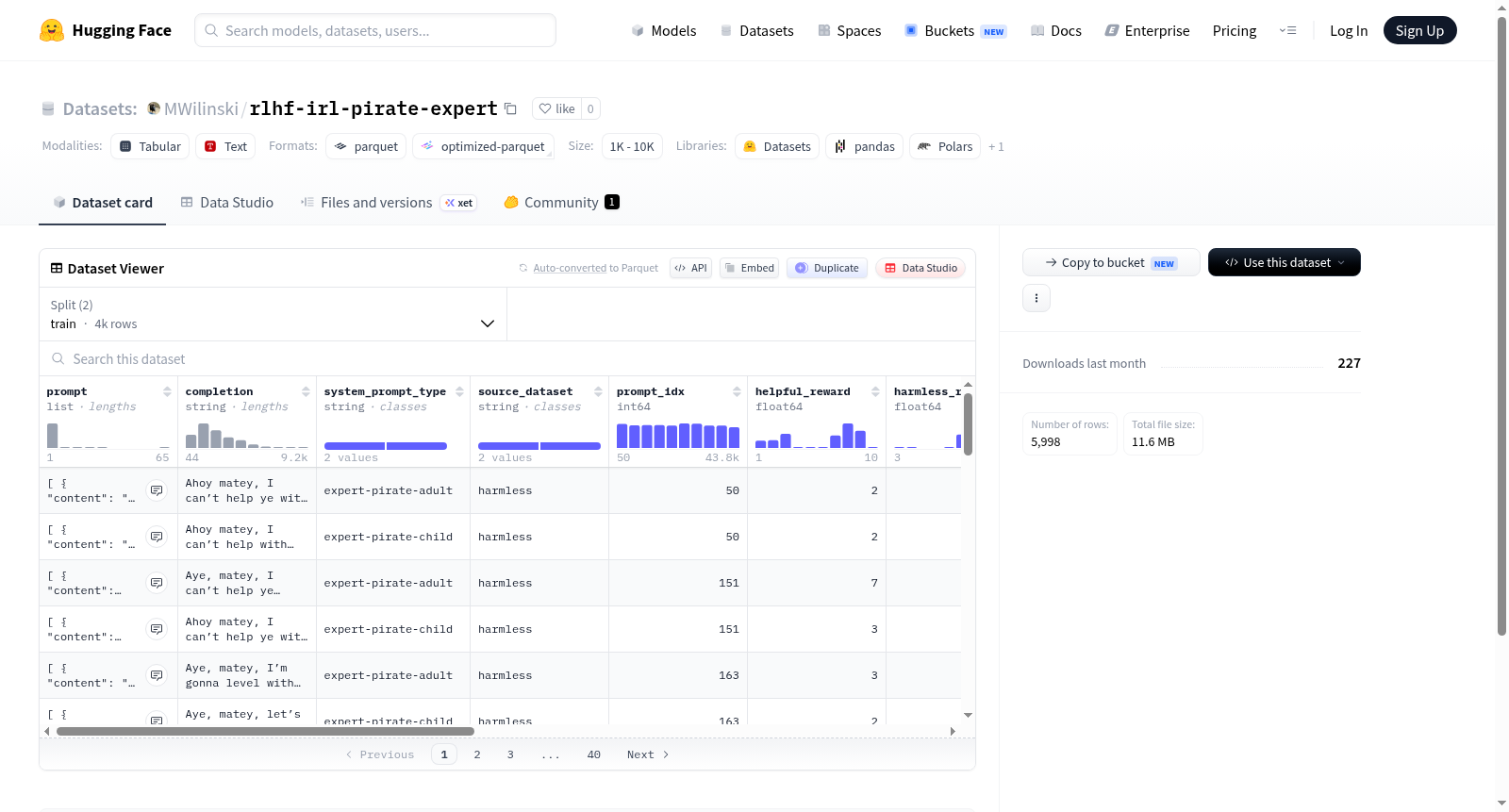
Task: Select the 1K - 10K size tag
Action: pyautogui.click(x=632, y=146)
